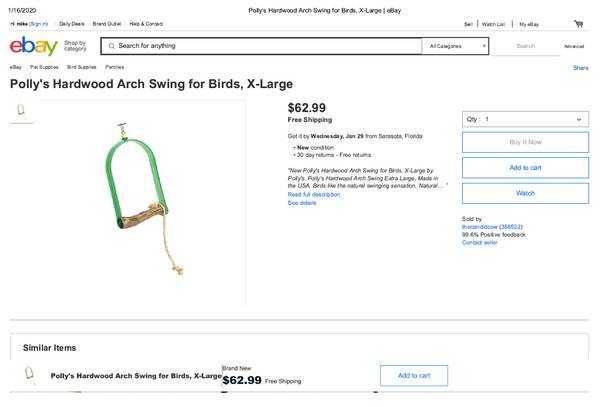Open the Daily Deals menu link
The height and width of the screenshot is (407, 600).
coord(72,23)
